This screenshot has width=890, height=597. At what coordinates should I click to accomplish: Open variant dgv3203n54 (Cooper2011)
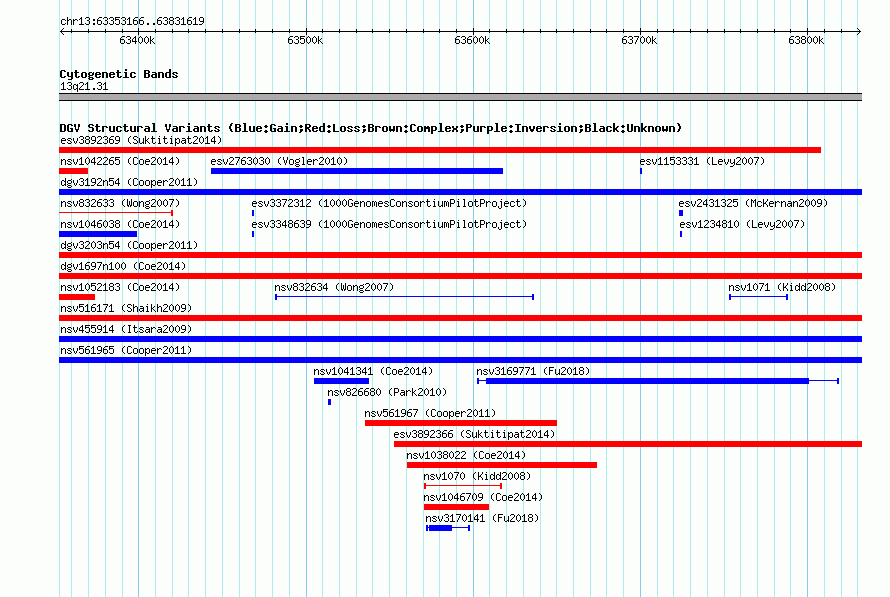460,255
